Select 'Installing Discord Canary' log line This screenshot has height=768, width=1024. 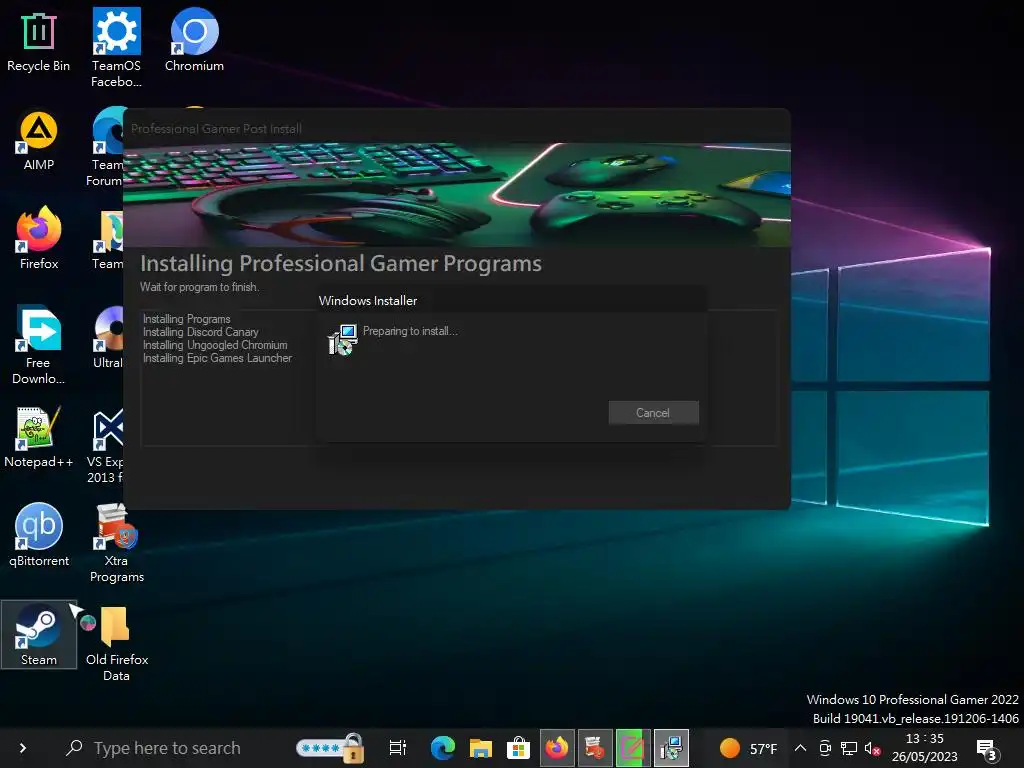coord(200,332)
